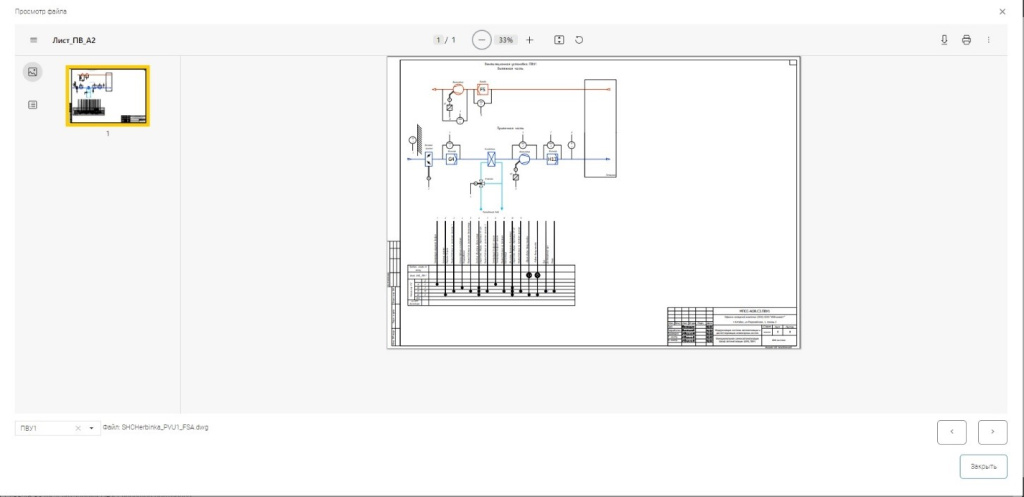
Task: Click the fit to page icon
Action: [559, 40]
